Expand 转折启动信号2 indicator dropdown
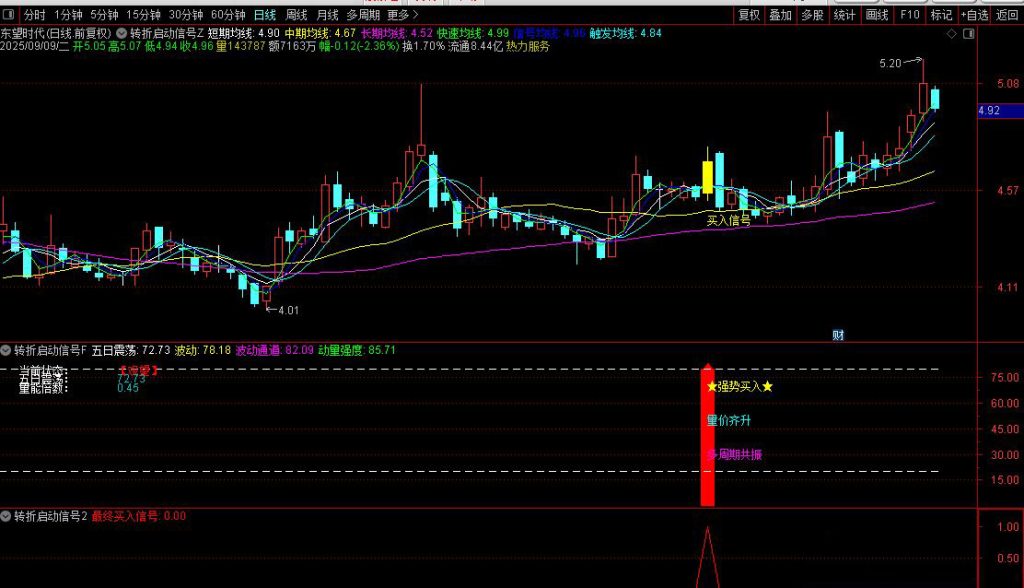The height and width of the screenshot is (588, 1024). [7, 516]
